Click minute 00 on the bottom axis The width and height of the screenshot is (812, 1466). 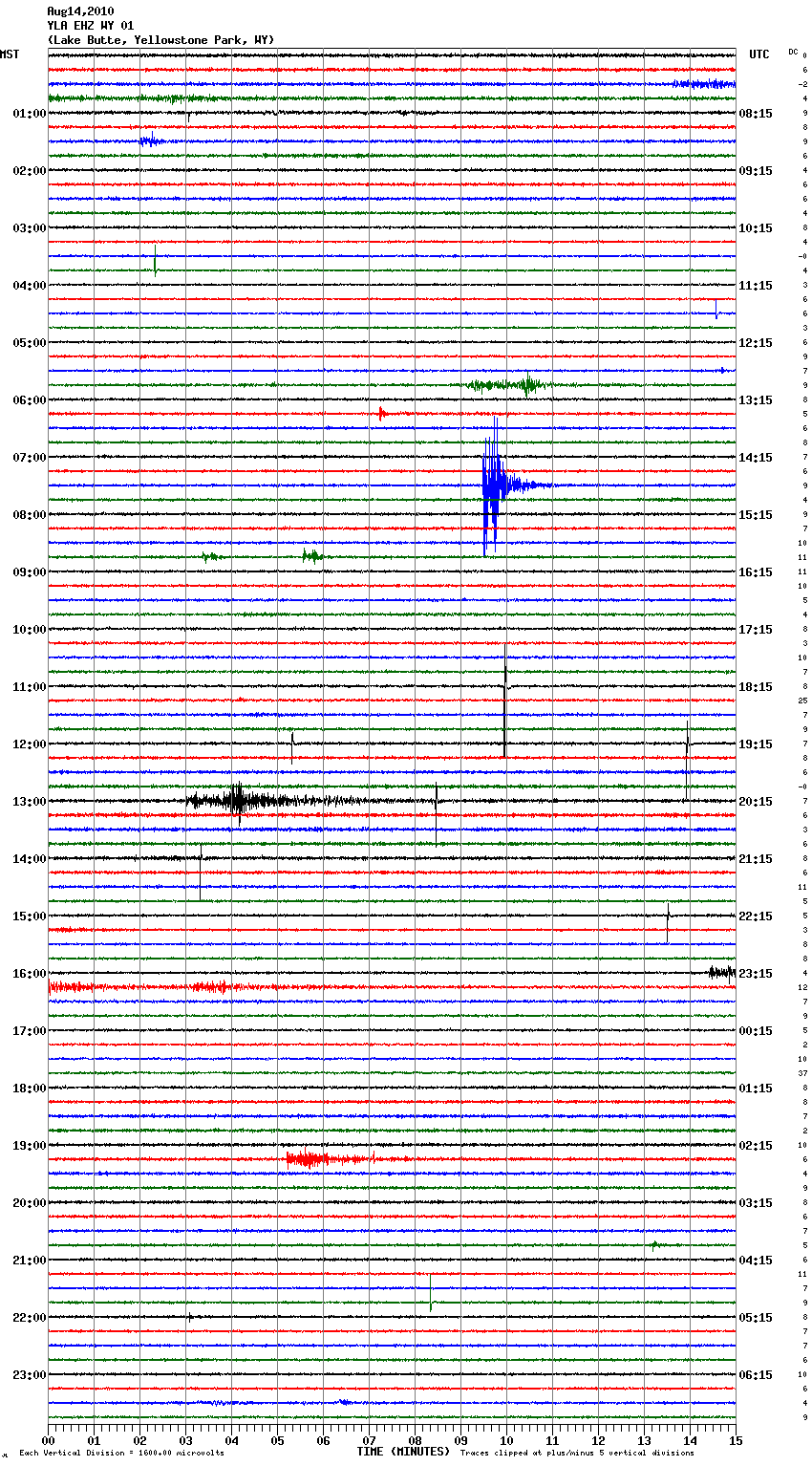pyautogui.click(x=49, y=1440)
